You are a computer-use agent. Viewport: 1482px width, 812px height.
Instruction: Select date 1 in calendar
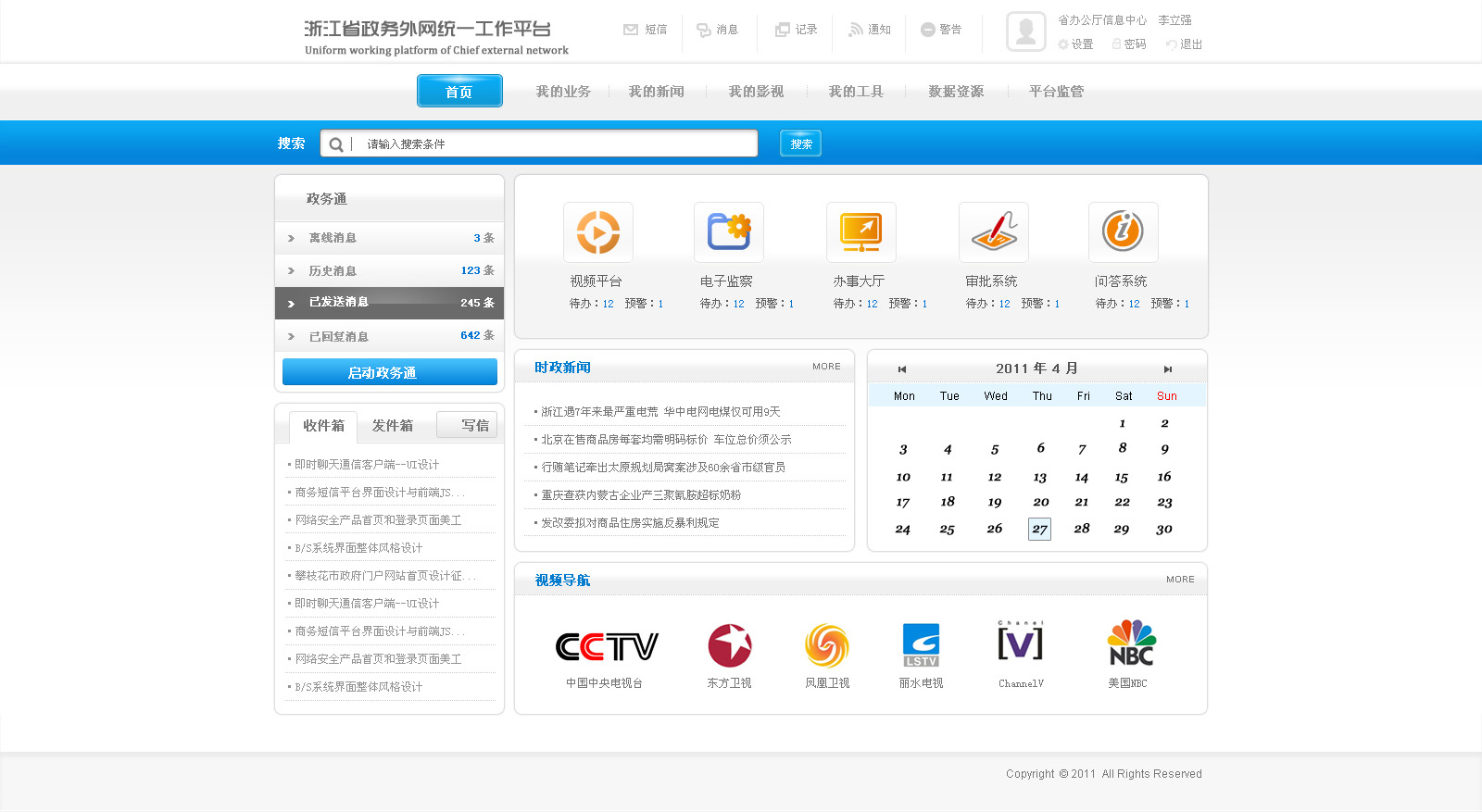click(x=1122, y=423)
